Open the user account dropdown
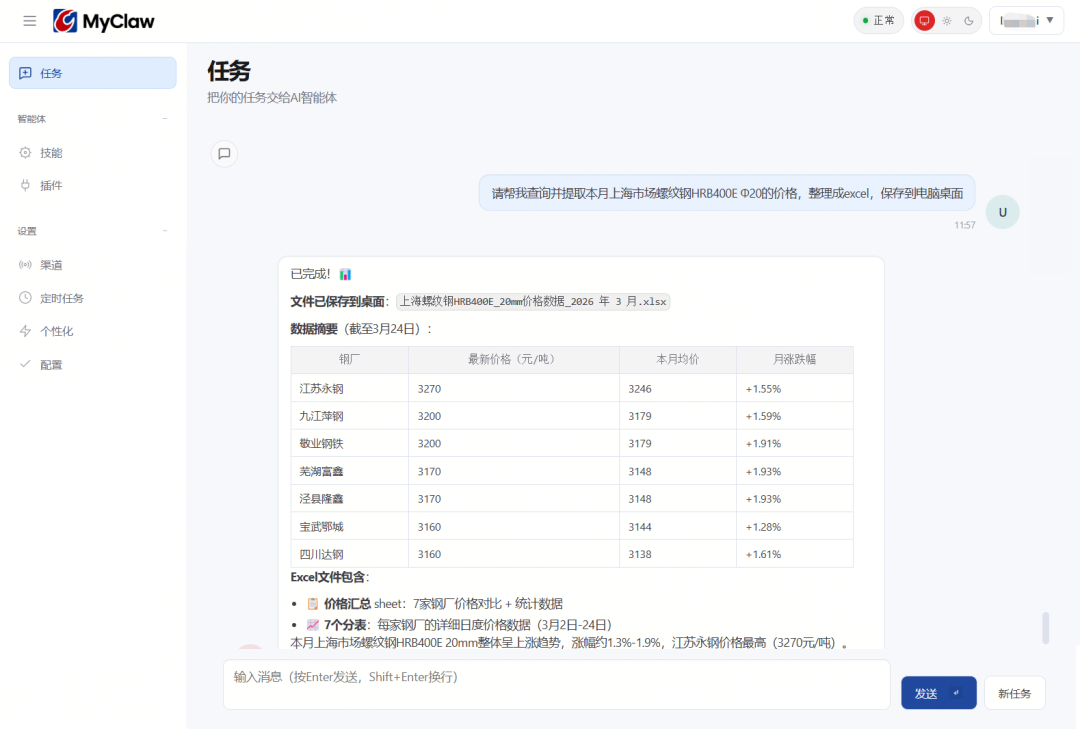 pos(1026,21)
